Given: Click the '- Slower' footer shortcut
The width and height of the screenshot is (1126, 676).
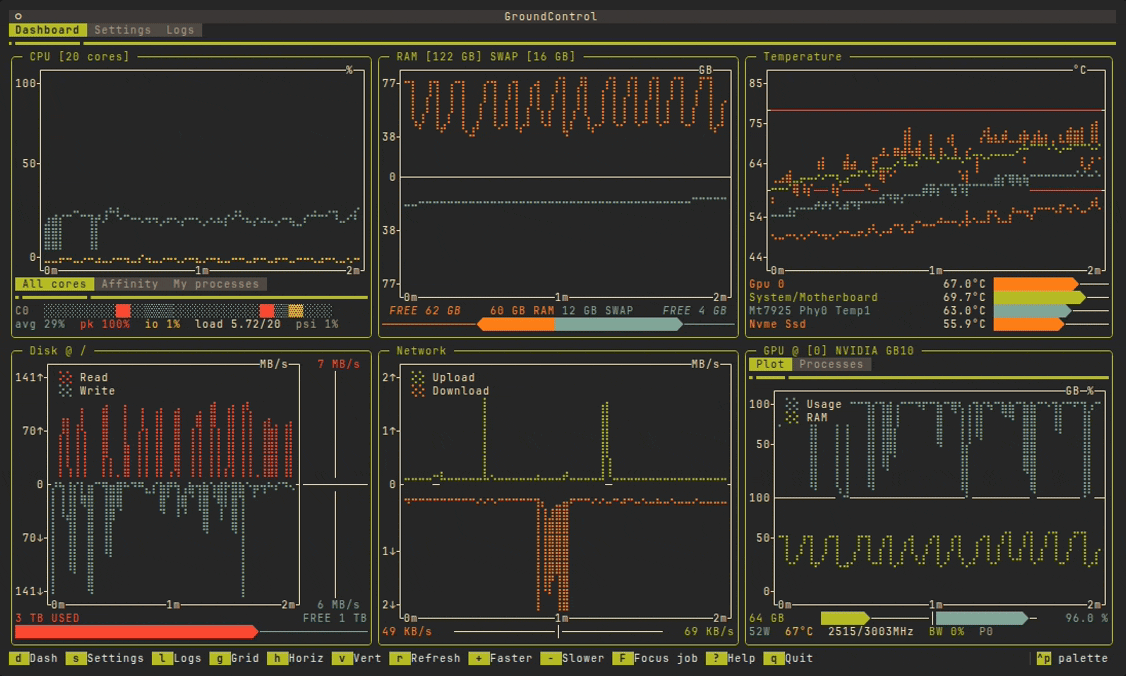Looking at the screenshot, I should coord(572,658).
